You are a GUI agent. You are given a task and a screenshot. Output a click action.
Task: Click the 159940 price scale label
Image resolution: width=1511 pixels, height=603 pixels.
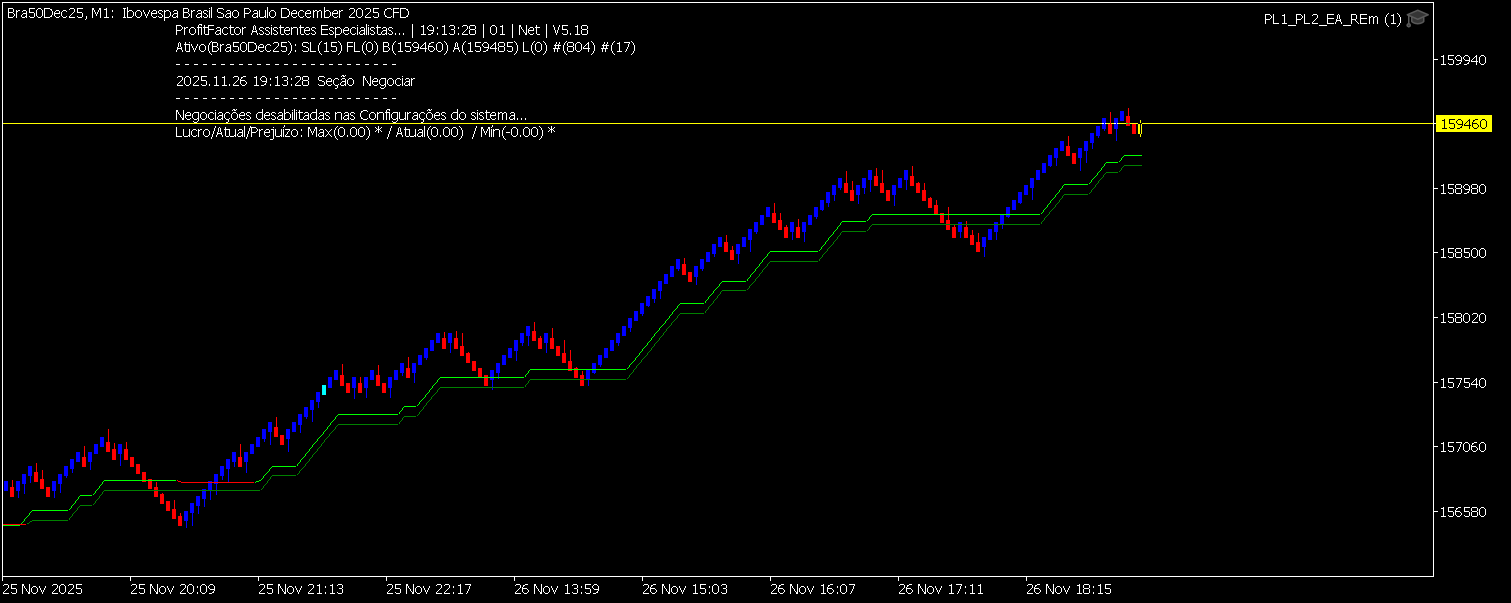(x=1462, y=60)
